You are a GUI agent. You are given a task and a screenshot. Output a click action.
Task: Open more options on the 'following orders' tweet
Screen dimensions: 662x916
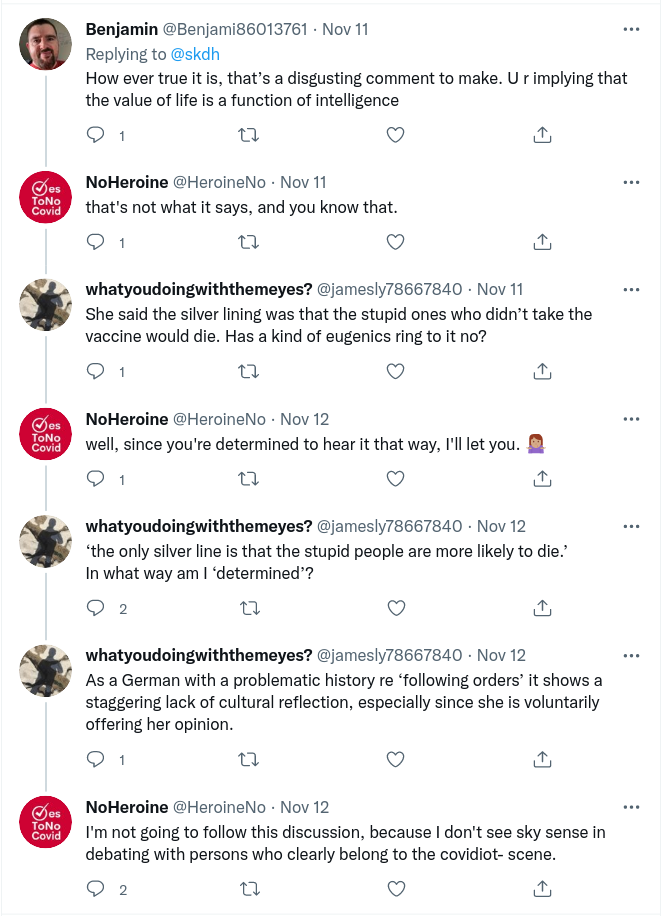pos(631,655)
